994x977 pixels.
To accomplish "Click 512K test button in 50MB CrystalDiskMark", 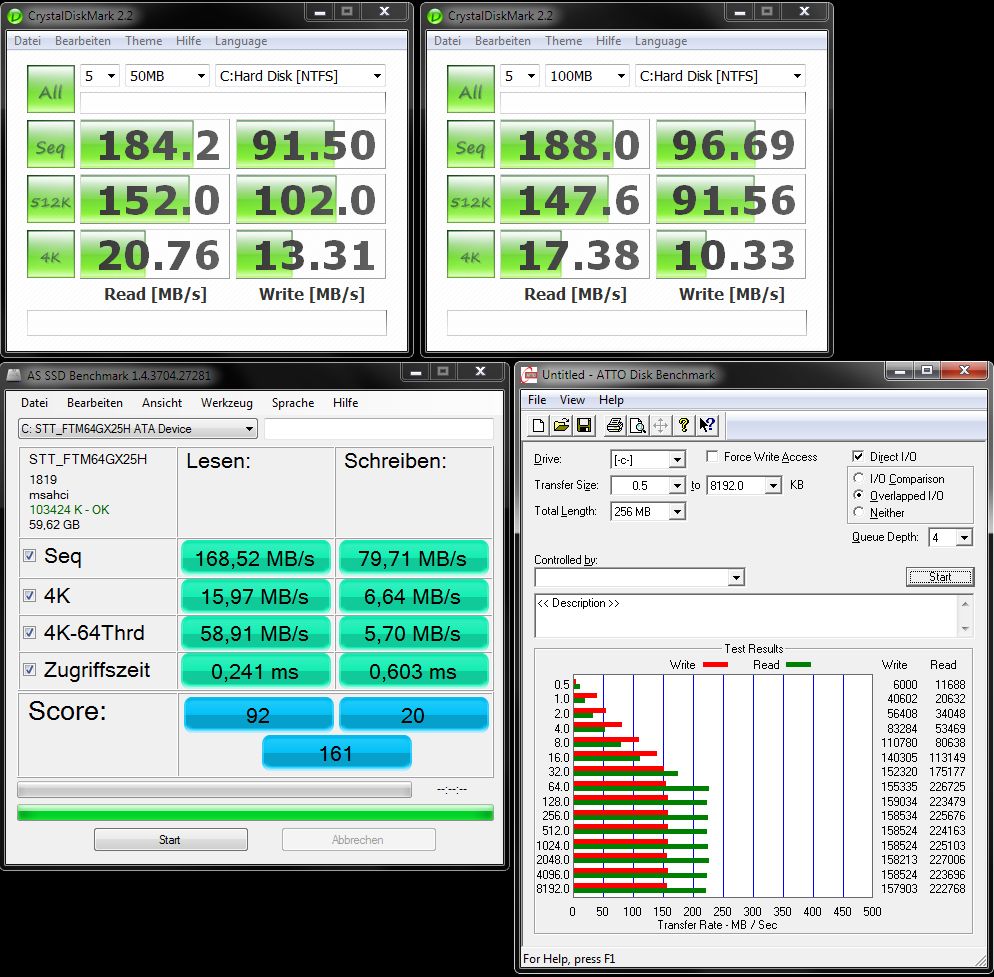I will click(51, 200).
